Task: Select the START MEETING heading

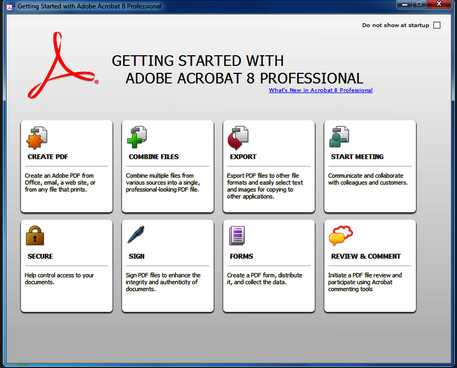Action: (x=357, y=157)
